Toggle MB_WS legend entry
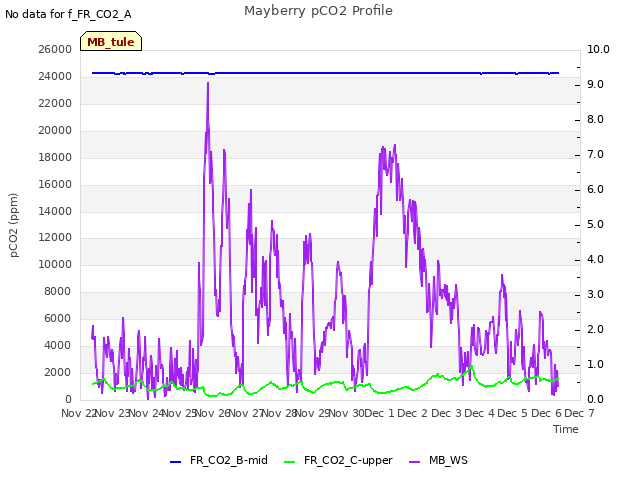 click(x=438, y=460)
